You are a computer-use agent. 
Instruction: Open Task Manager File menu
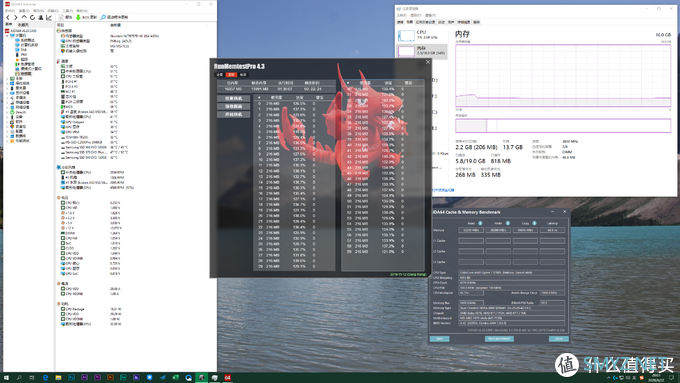[402, 15]
